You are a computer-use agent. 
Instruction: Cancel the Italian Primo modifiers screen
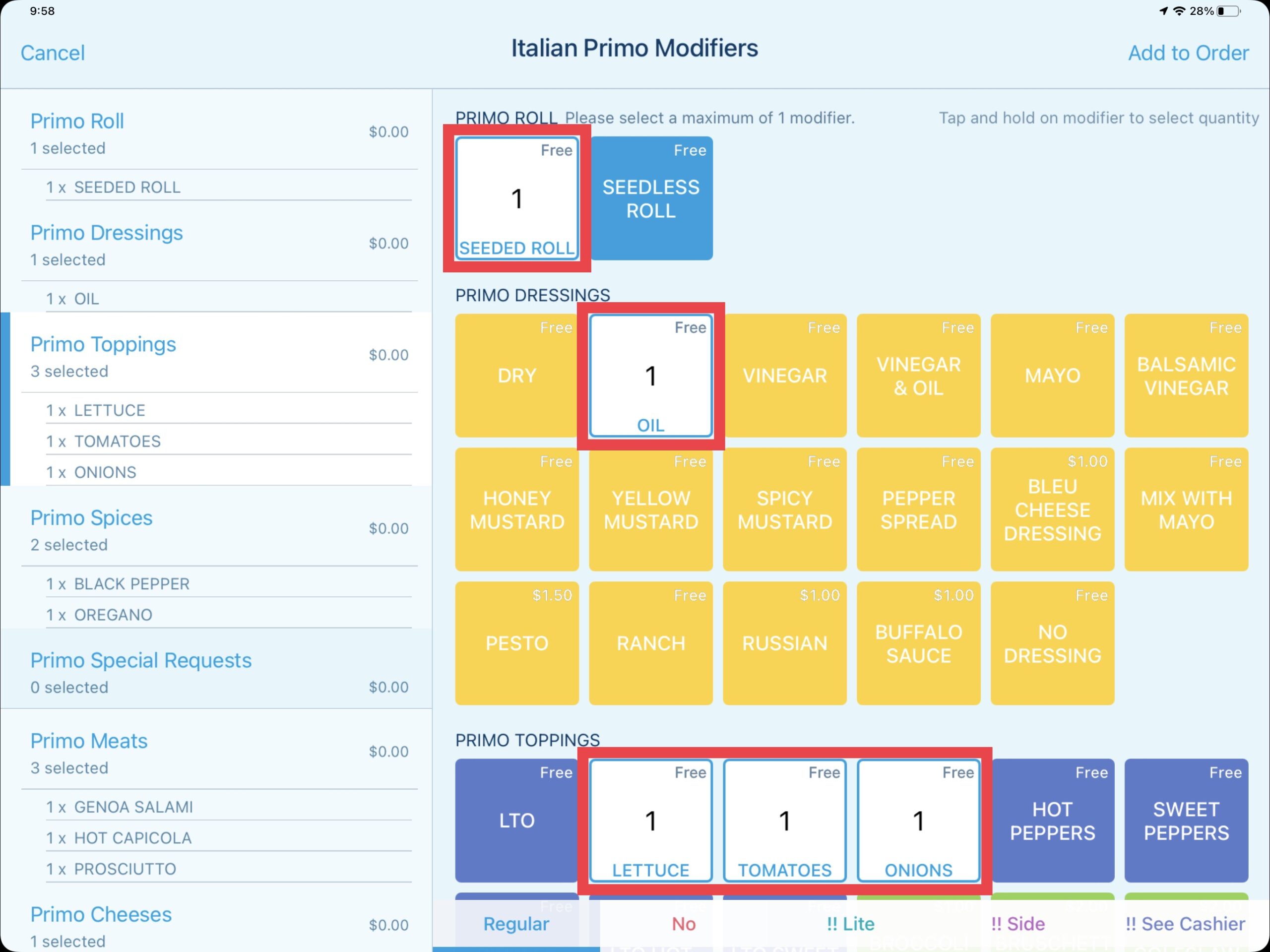coord(53,53)
